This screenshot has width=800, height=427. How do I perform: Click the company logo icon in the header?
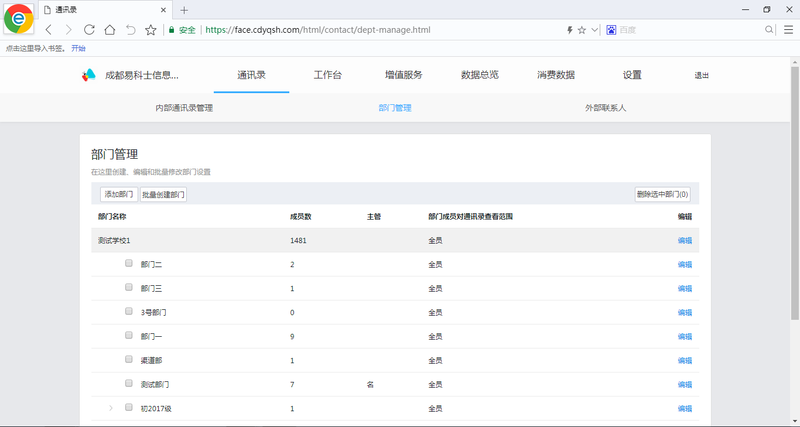89,75
